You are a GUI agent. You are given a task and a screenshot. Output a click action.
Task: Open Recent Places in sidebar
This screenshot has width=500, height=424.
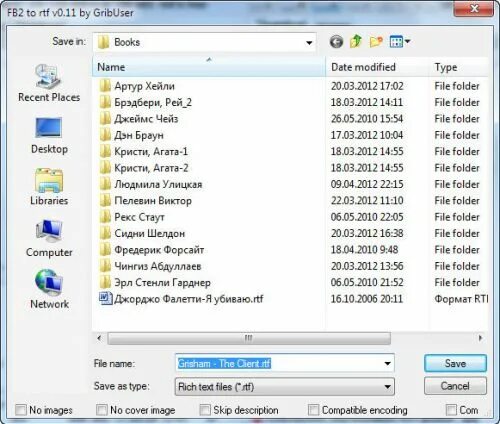click(x=49, y=83)
